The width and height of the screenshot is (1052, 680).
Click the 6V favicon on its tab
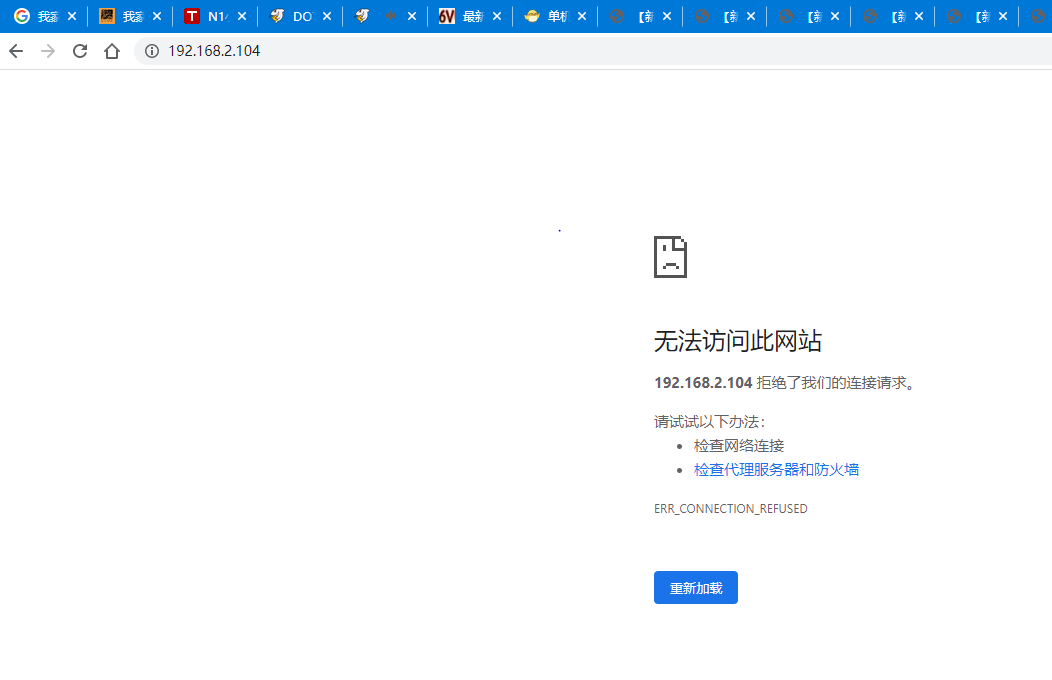pyautogui.click(x=448, y=16)
